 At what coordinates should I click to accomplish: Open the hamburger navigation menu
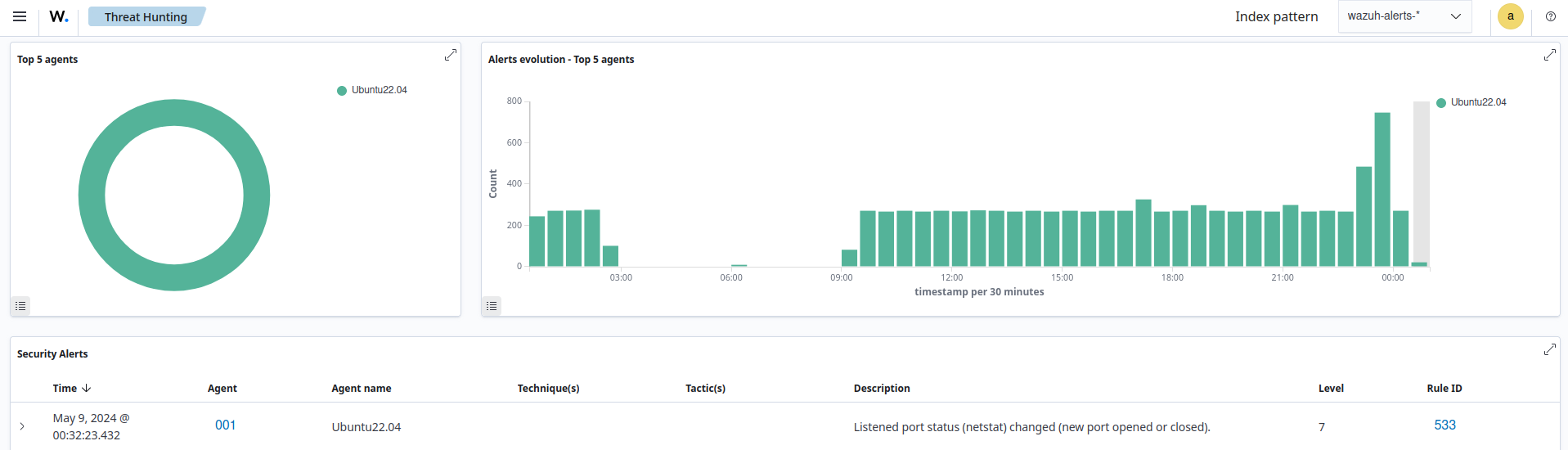[20, 16]
